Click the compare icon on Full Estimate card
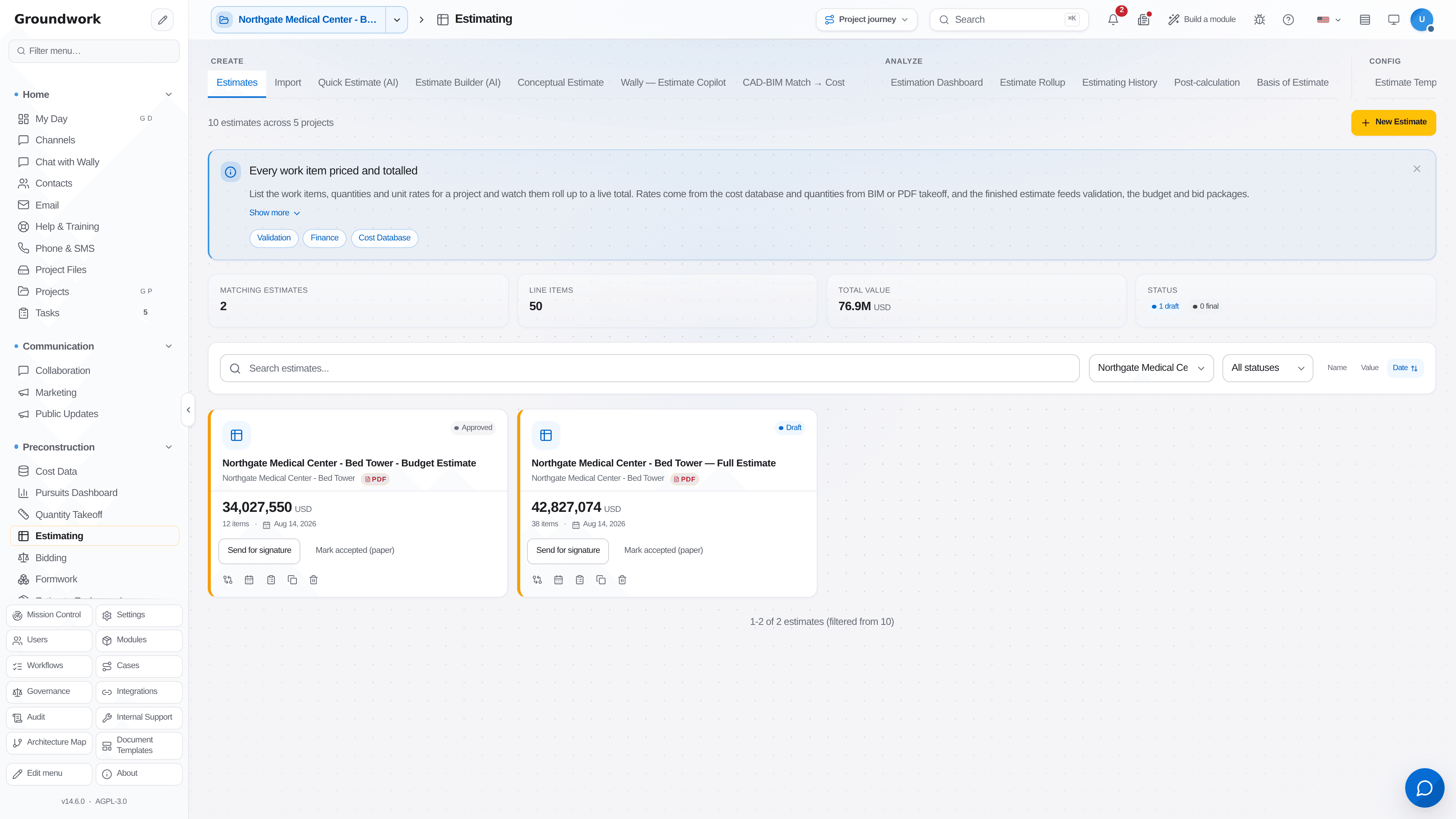The height and width of the screenshot is (819, 1456). coord(537,580)
